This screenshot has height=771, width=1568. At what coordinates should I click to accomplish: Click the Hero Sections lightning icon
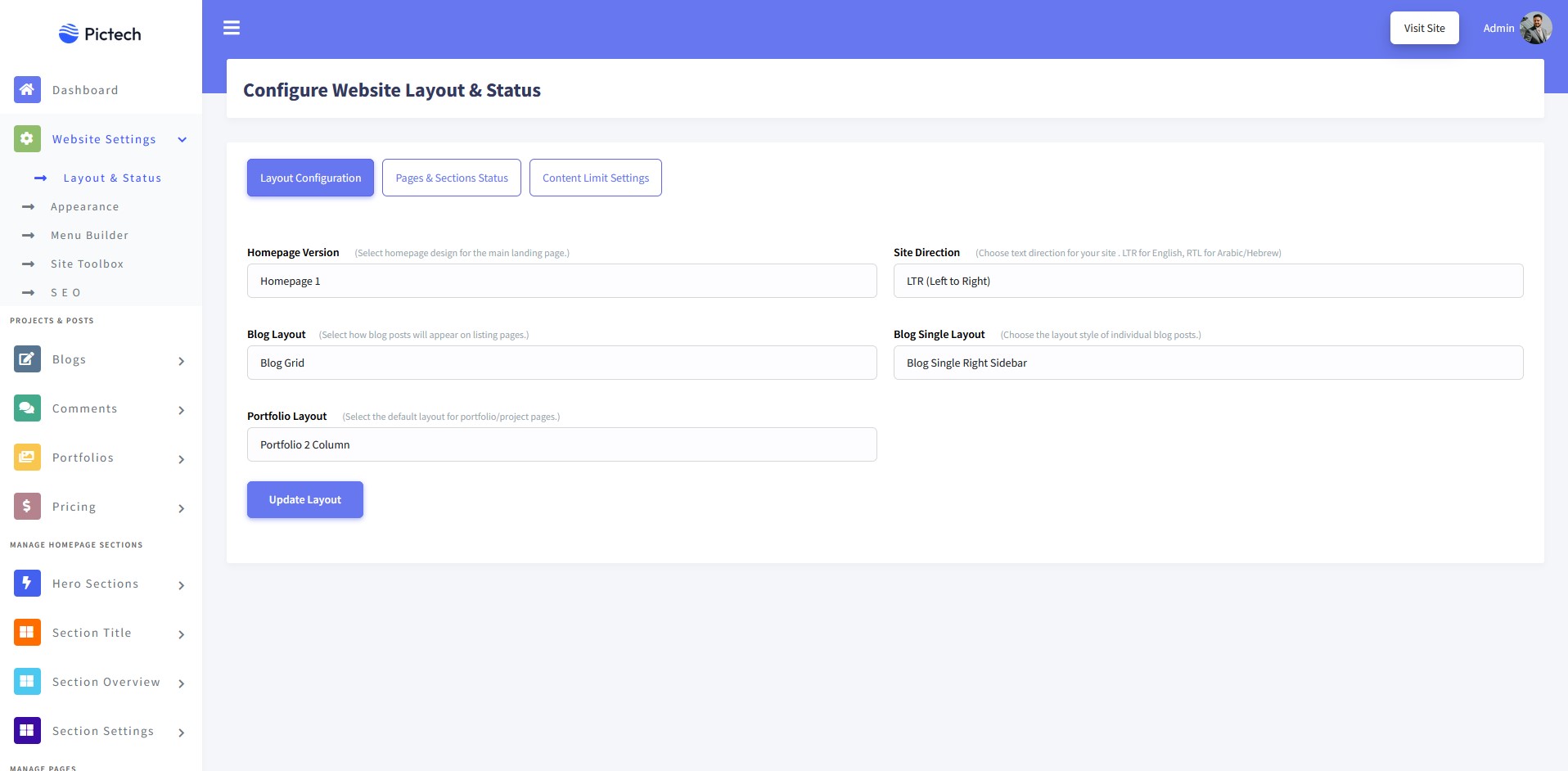pos(27,583)
